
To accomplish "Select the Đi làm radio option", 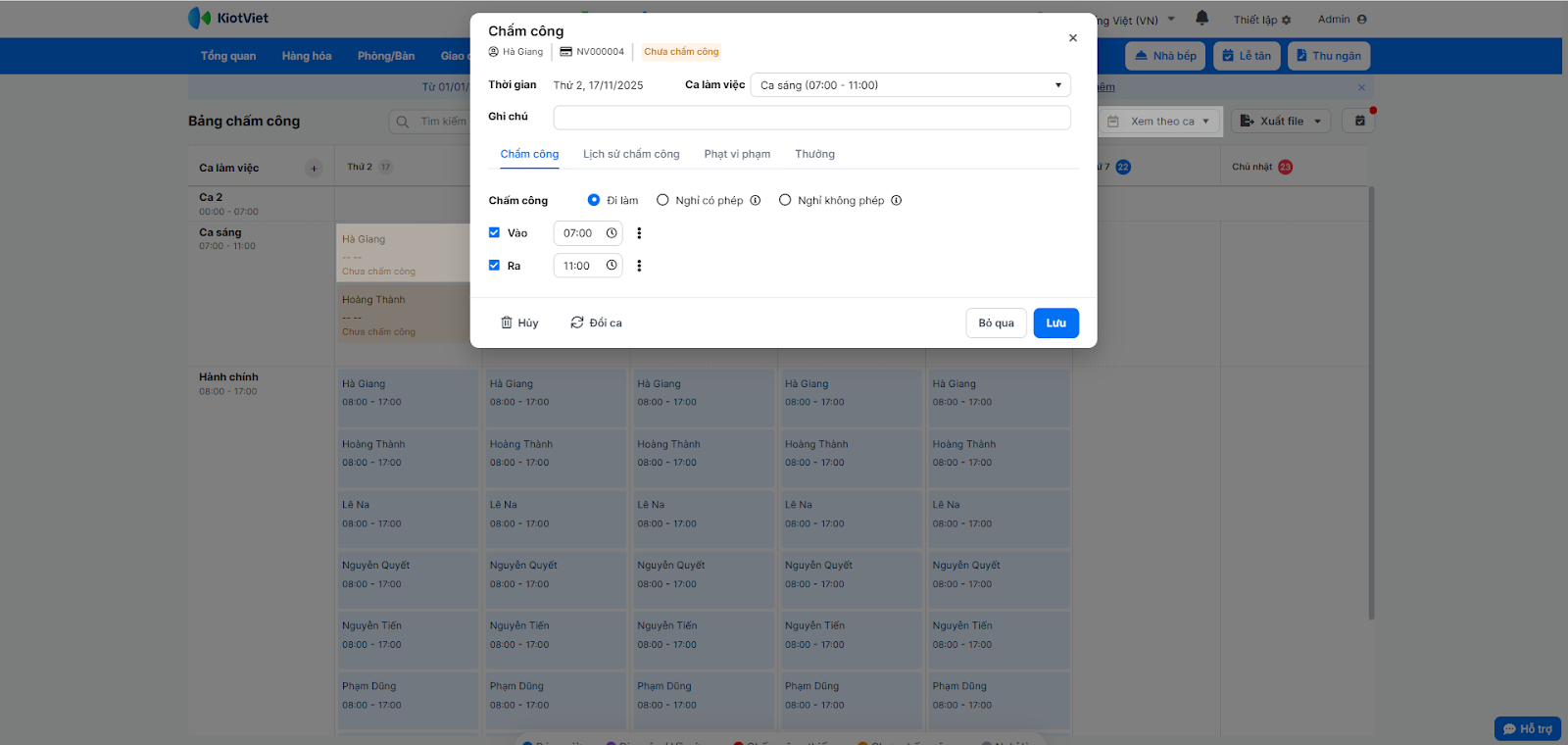I will [594, 201].
